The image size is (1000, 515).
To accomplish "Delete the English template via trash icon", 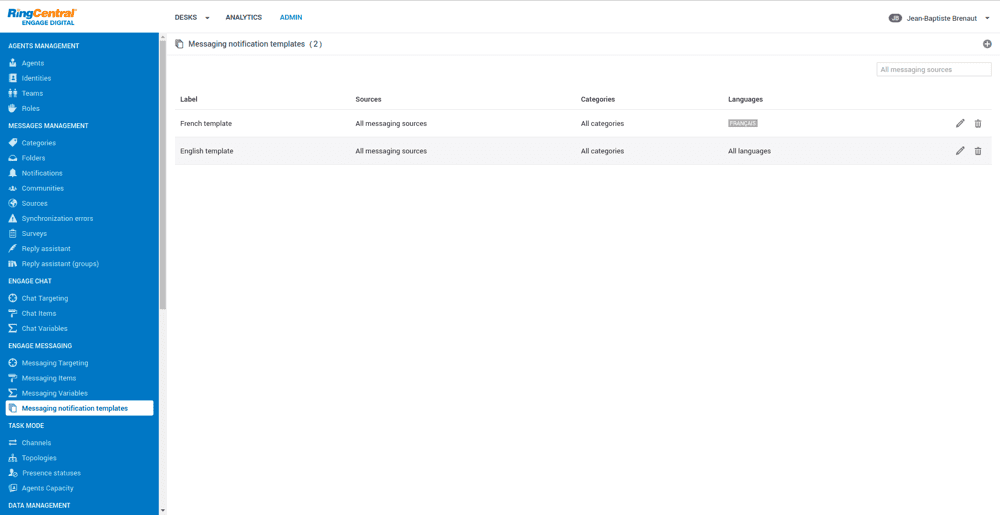I will click(x=978, y=151).
